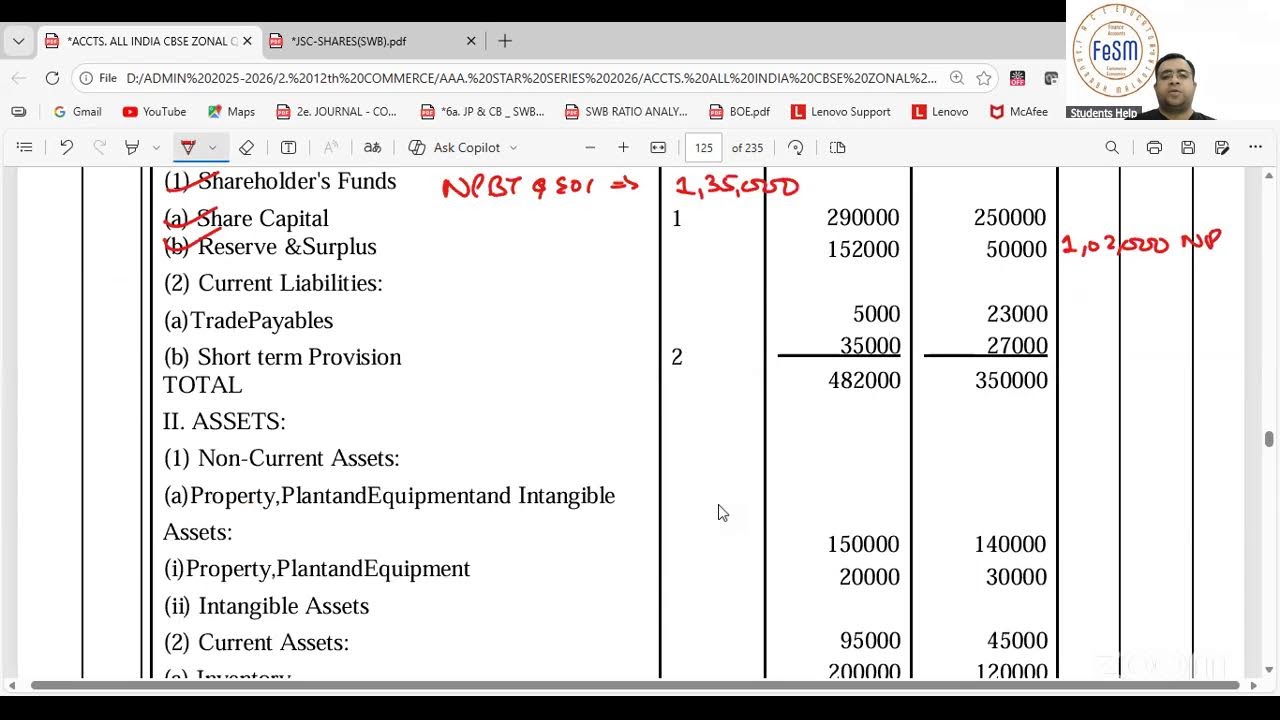This screenshot has height=720, width=1280.
Task: Toggle page view layout icon
Action: point(838,147)
